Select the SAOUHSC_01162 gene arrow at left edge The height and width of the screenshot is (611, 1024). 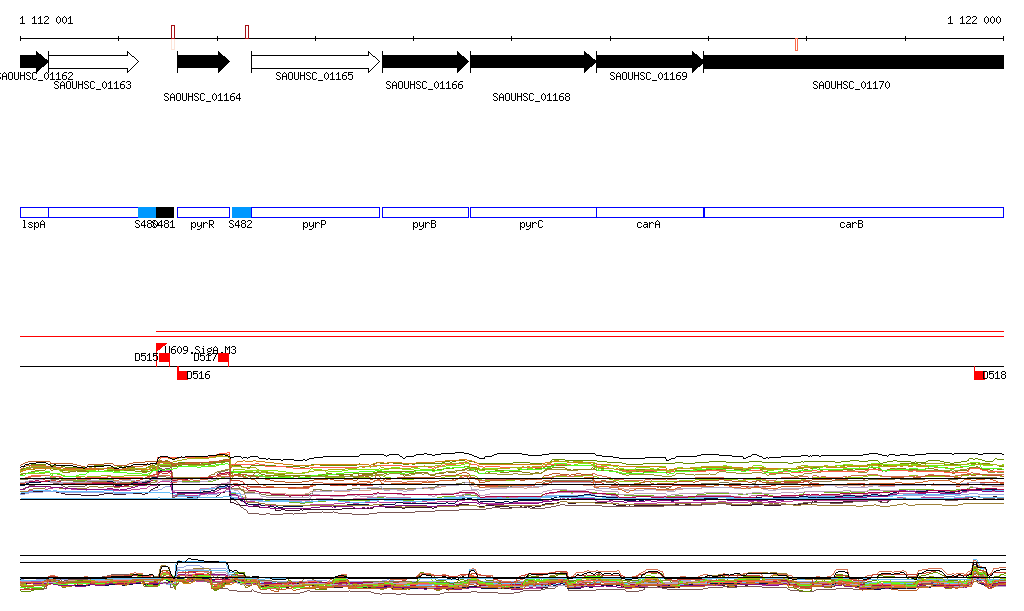[x=33, y=62]
